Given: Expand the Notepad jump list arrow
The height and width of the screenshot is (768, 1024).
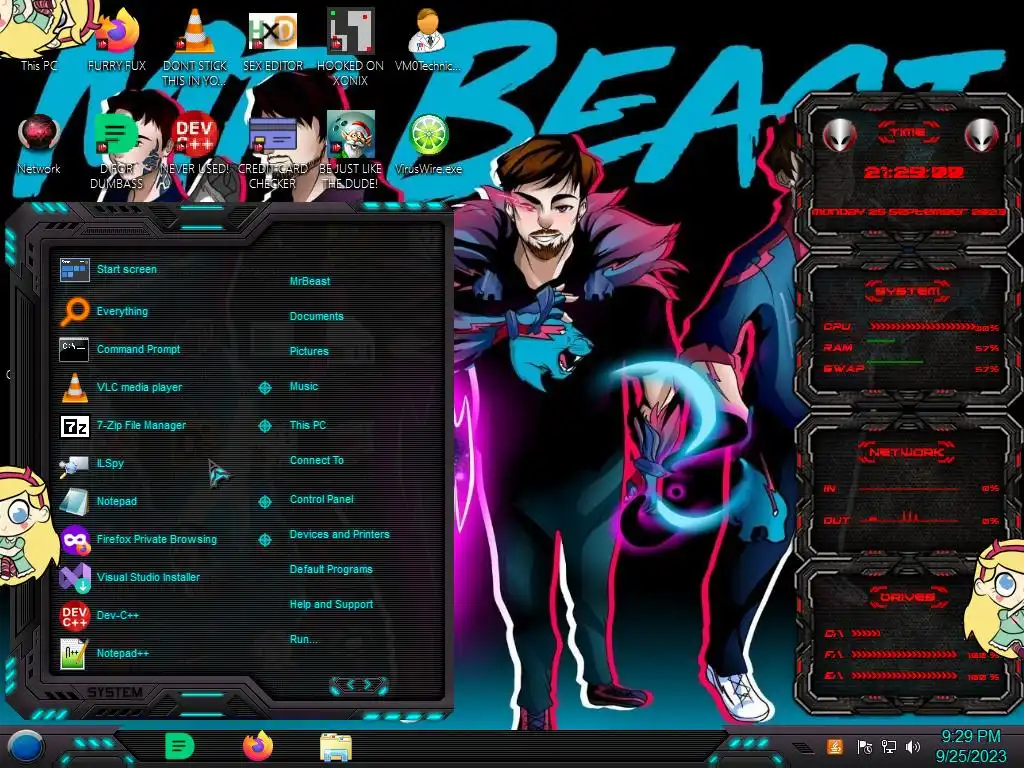Looking at the screenshot, I should click(x=264, y=502).
